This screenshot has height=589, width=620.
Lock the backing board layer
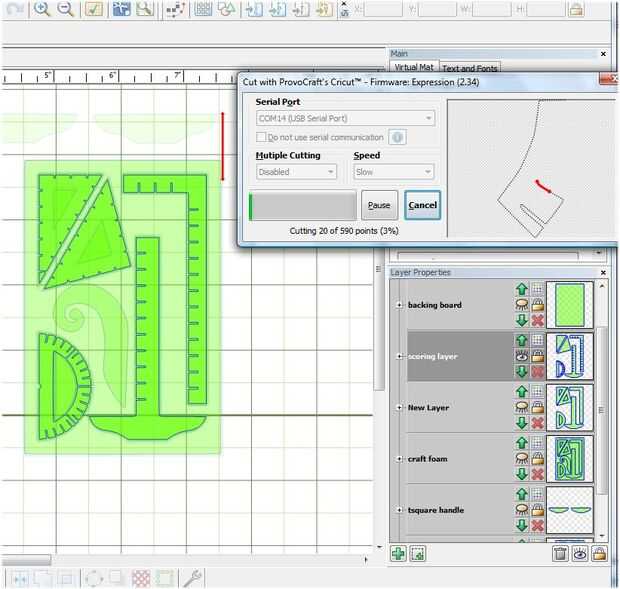pos(537,304)
